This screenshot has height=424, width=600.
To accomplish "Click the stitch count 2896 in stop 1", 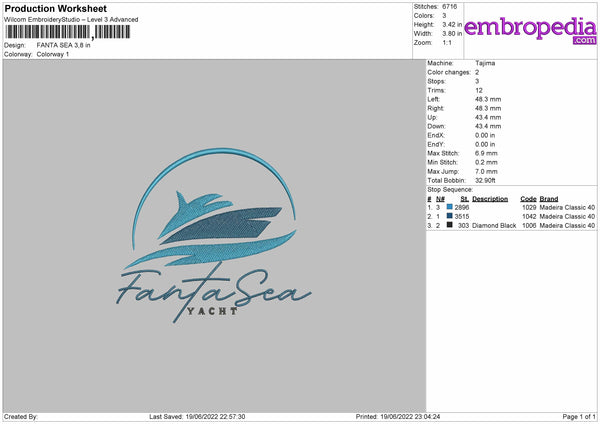I will tap(462, 207).
